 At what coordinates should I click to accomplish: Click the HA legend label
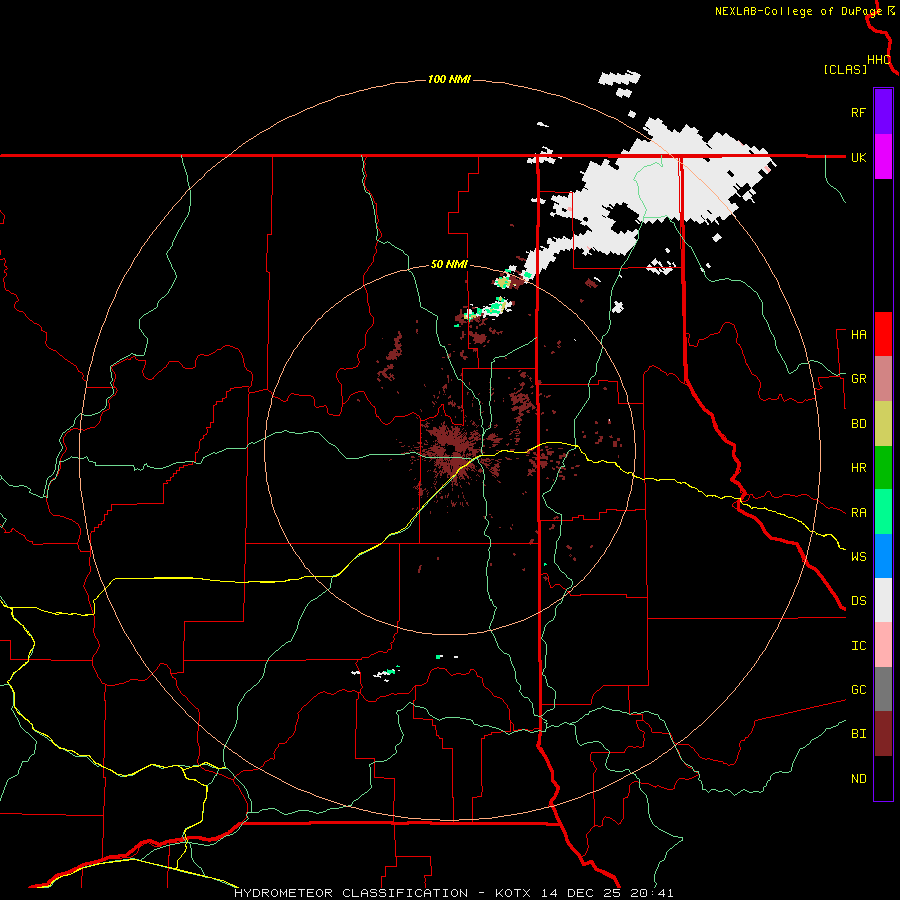(x=858, y=335)
